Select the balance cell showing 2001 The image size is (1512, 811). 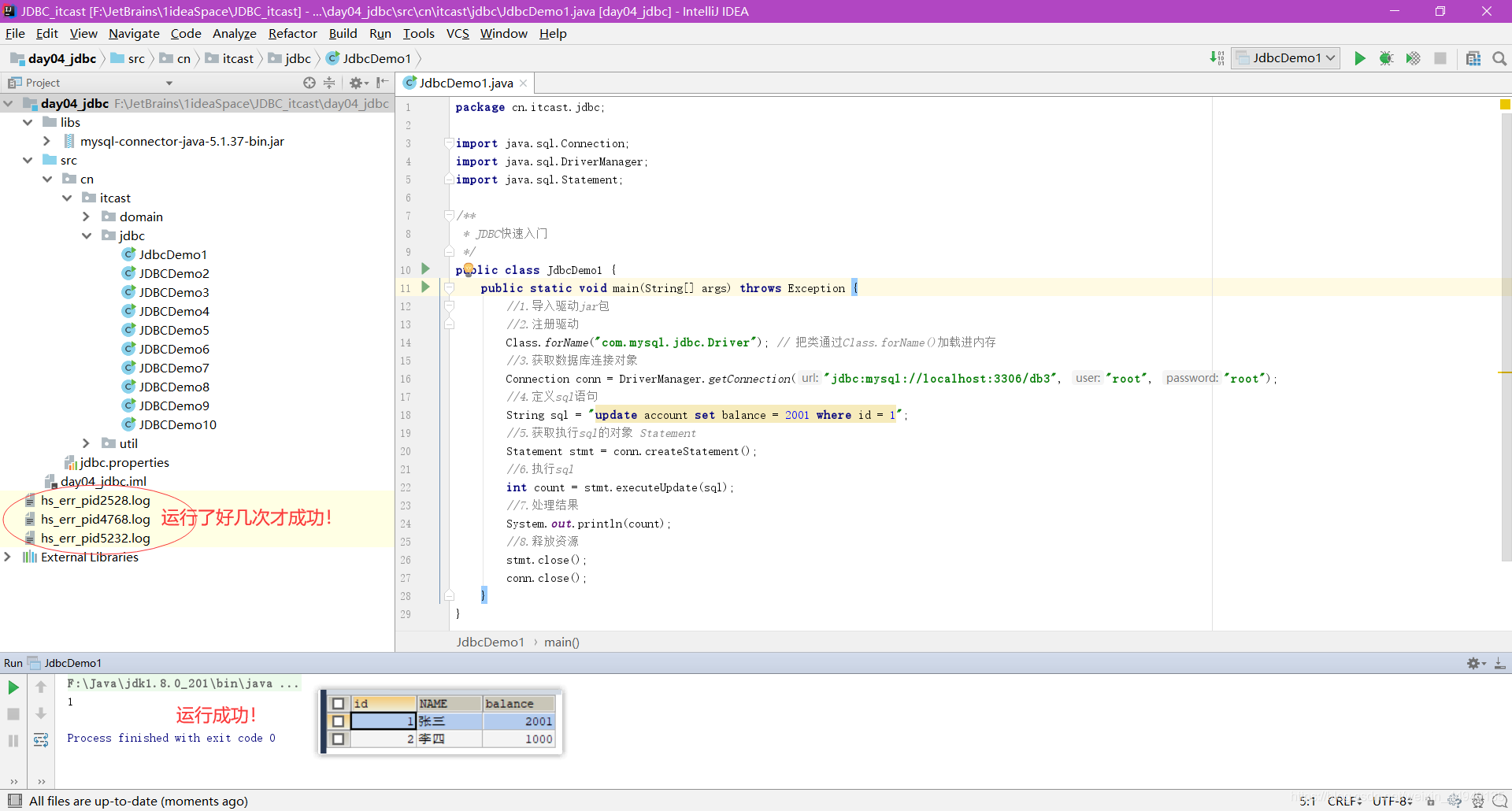(518, 721)
